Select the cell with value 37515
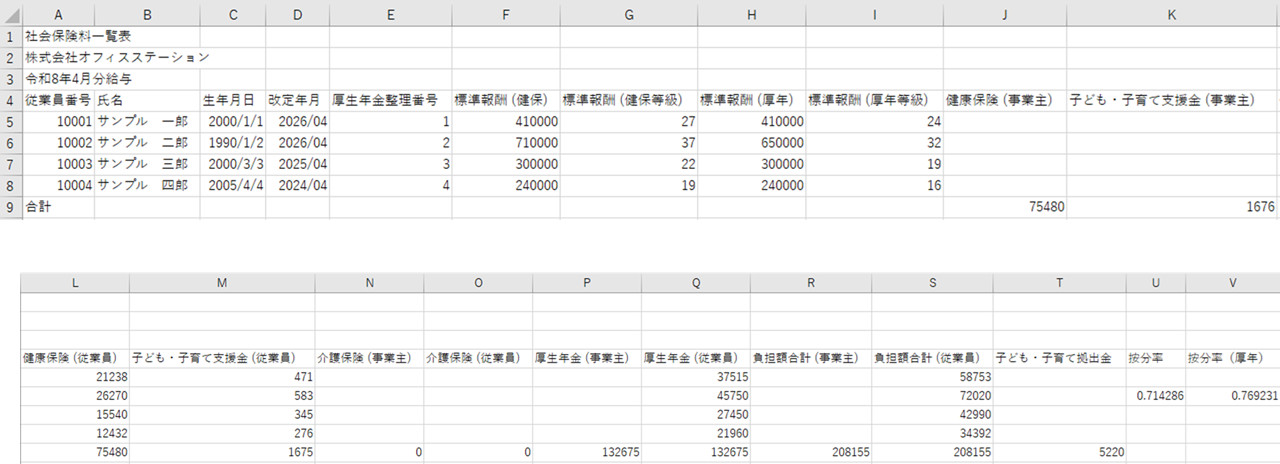Image resolution: width=1280 pixels, height=464 pixels. pyautogui.click(x=696, y=377)
